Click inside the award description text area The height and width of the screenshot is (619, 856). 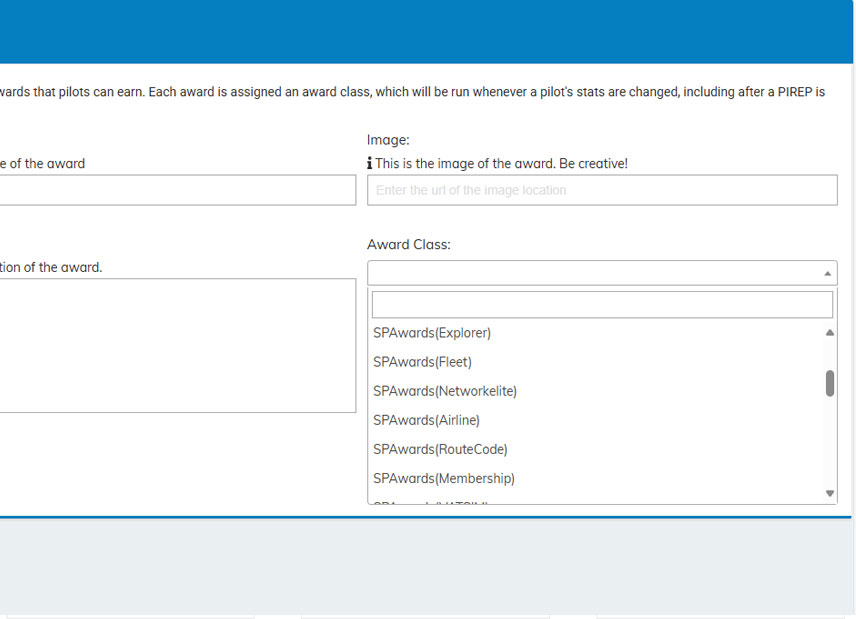pos(177,345)
